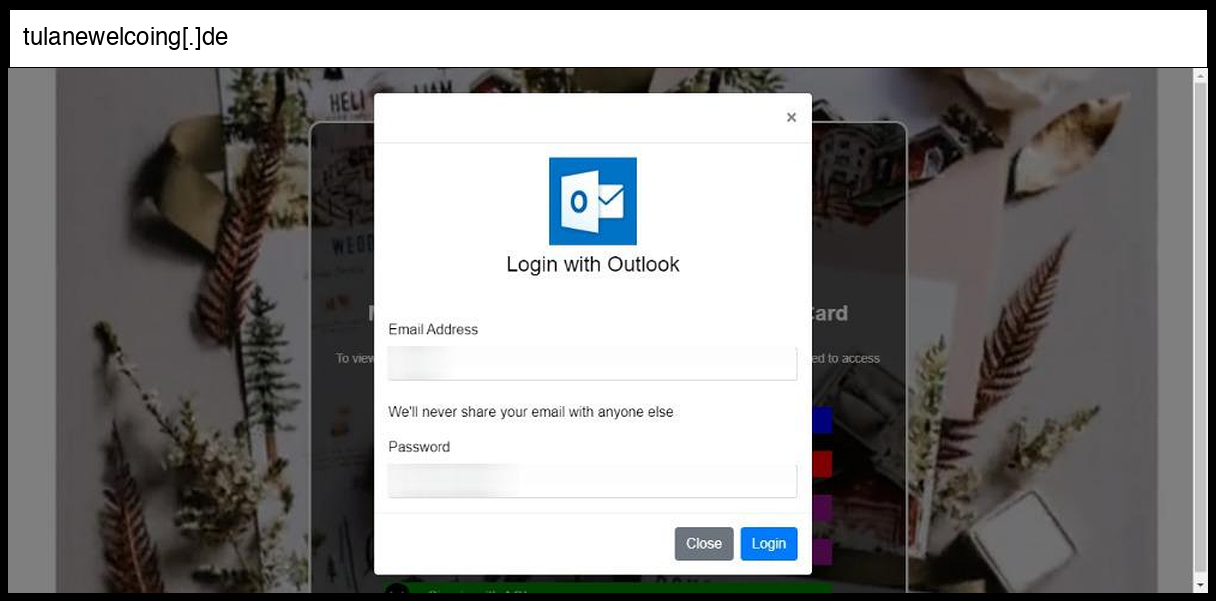Click the 'Email Address' field label

433,329
